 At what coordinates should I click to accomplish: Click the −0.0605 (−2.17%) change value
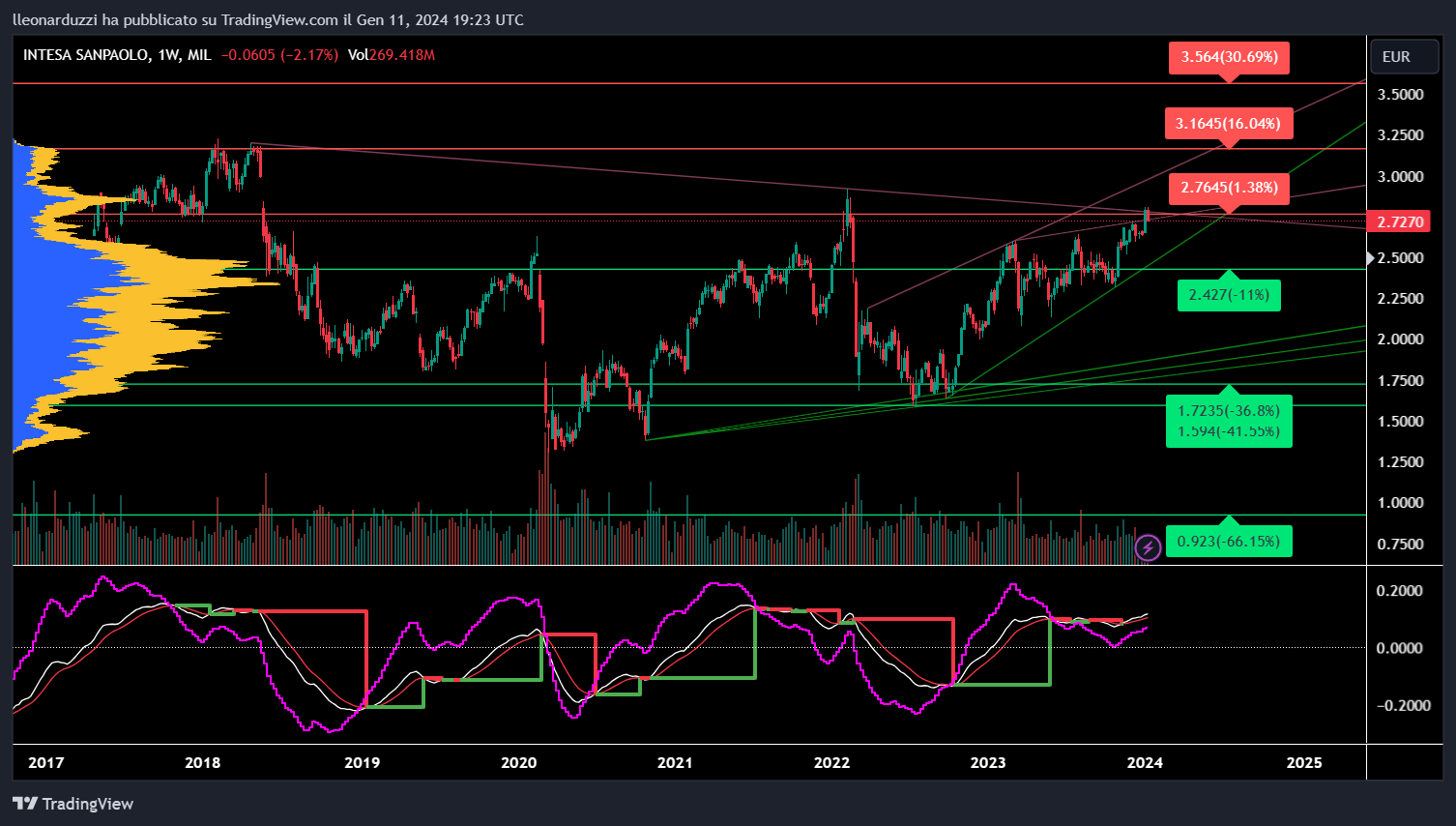coord(279,55)
